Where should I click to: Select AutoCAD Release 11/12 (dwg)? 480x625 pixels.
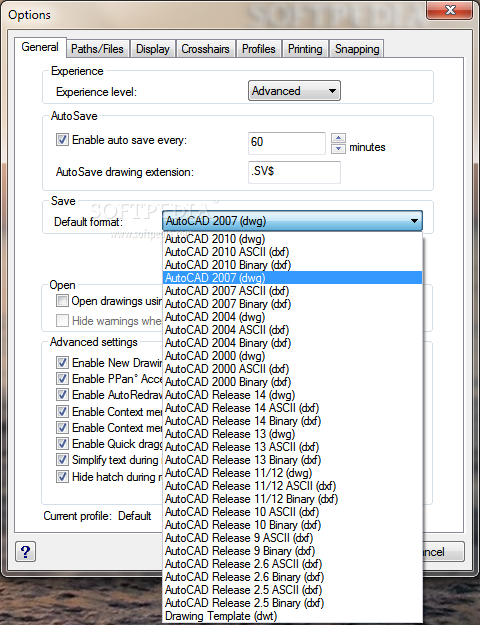coord(293,473)
